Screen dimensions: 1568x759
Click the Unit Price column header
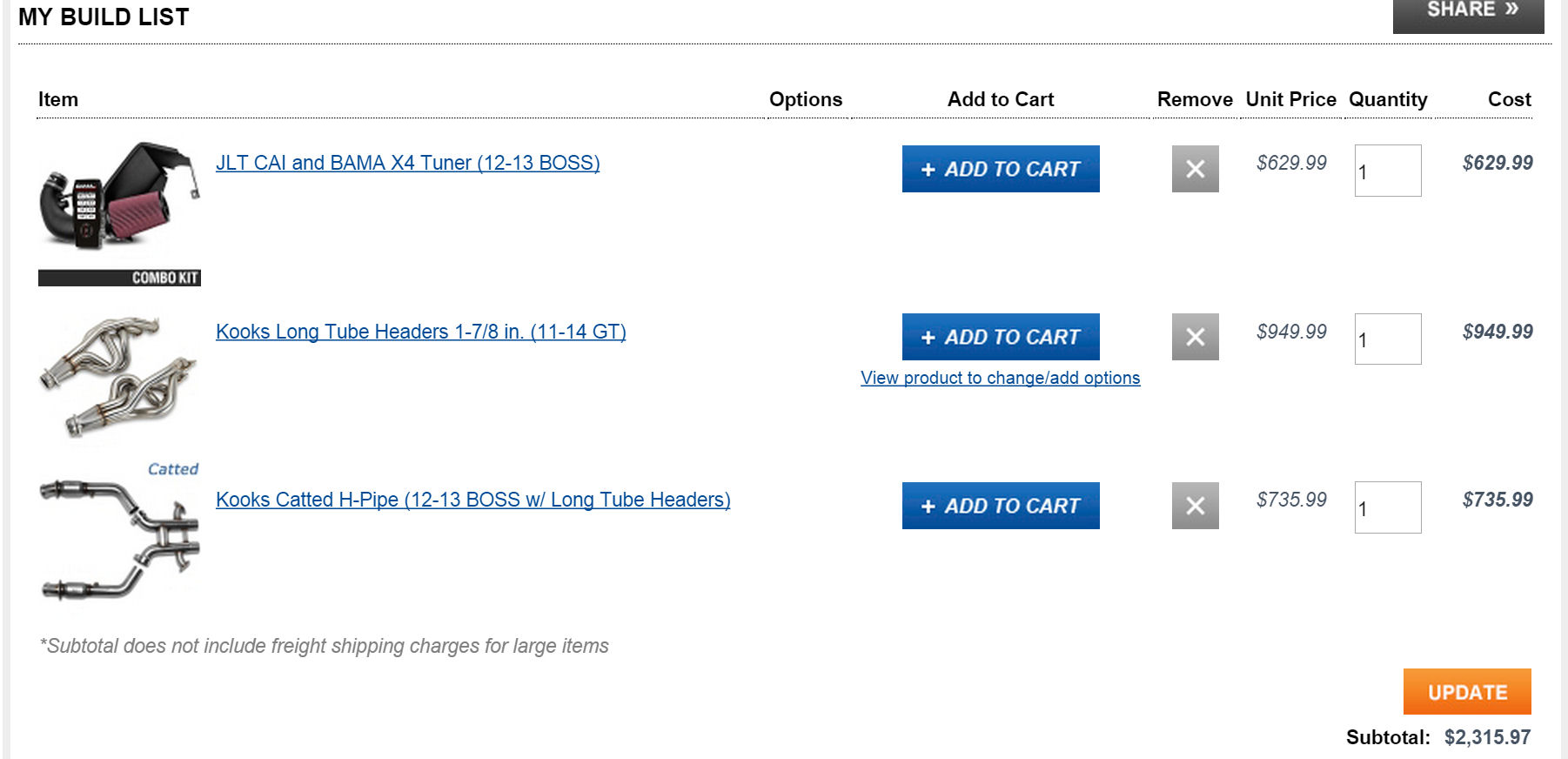(x=1290, y=99)
